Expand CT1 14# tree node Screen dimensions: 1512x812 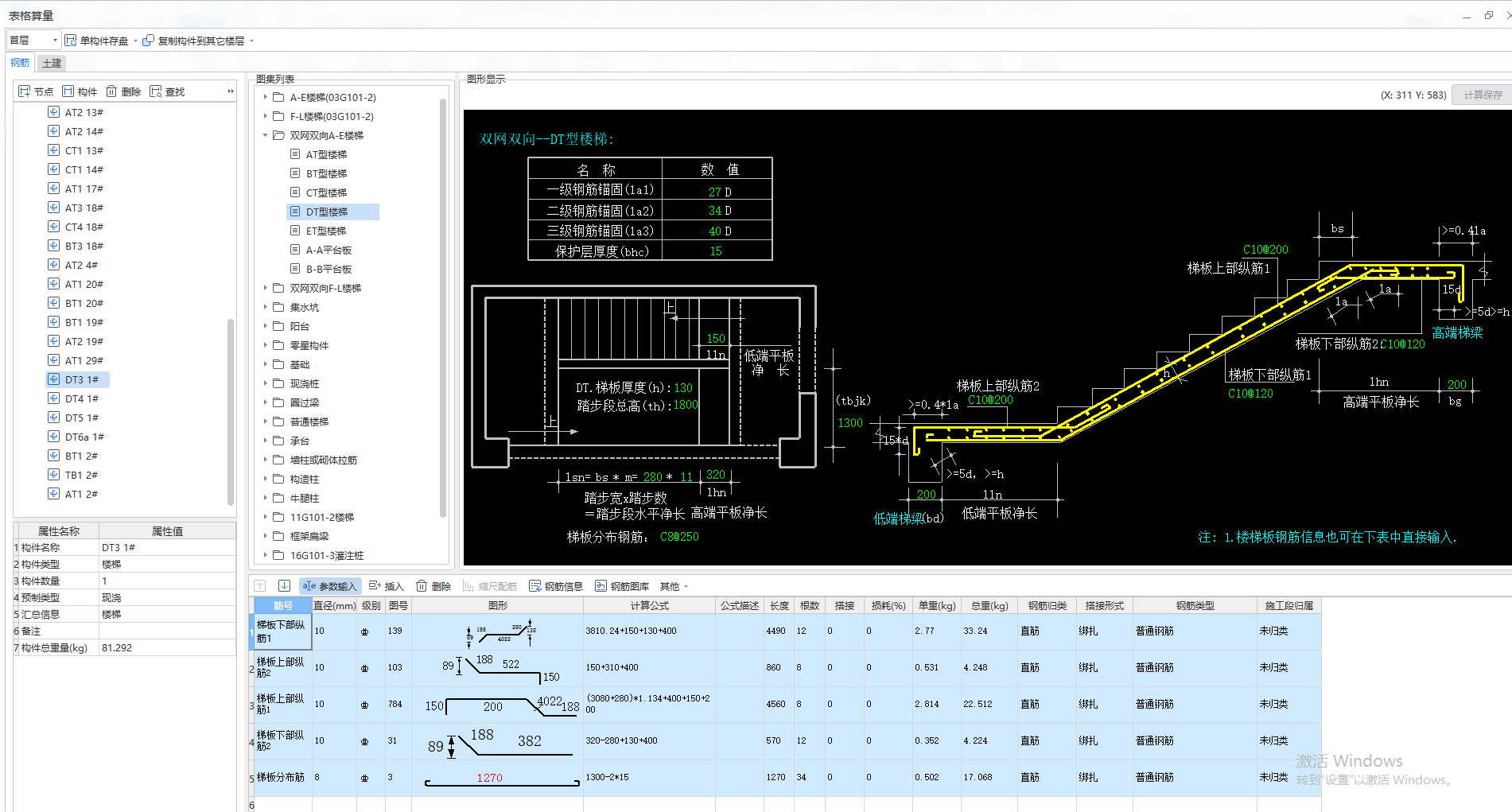[x=53, y=169]
